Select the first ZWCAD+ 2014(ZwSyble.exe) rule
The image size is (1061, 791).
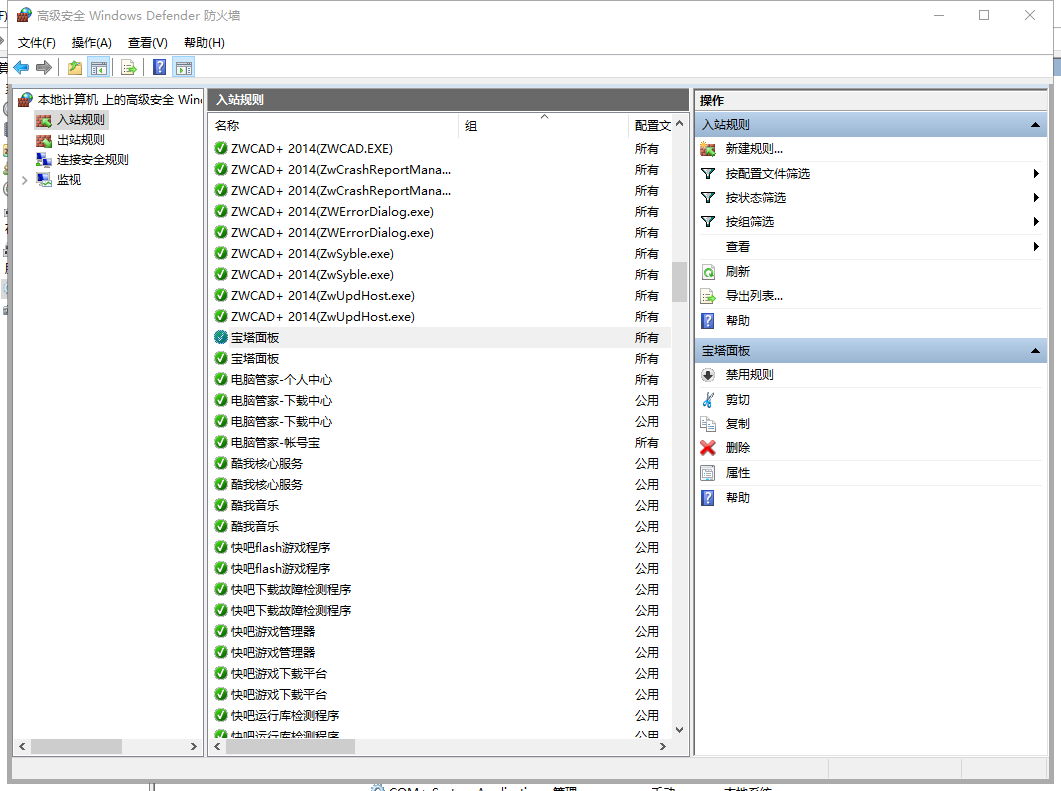441,254
